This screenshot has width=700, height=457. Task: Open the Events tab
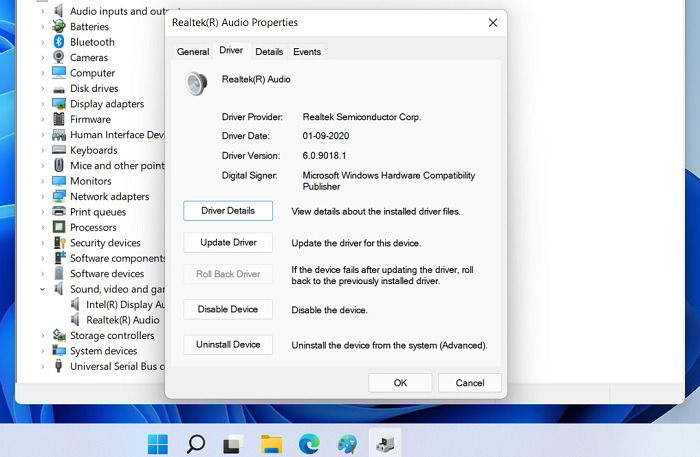pos(307,52)
